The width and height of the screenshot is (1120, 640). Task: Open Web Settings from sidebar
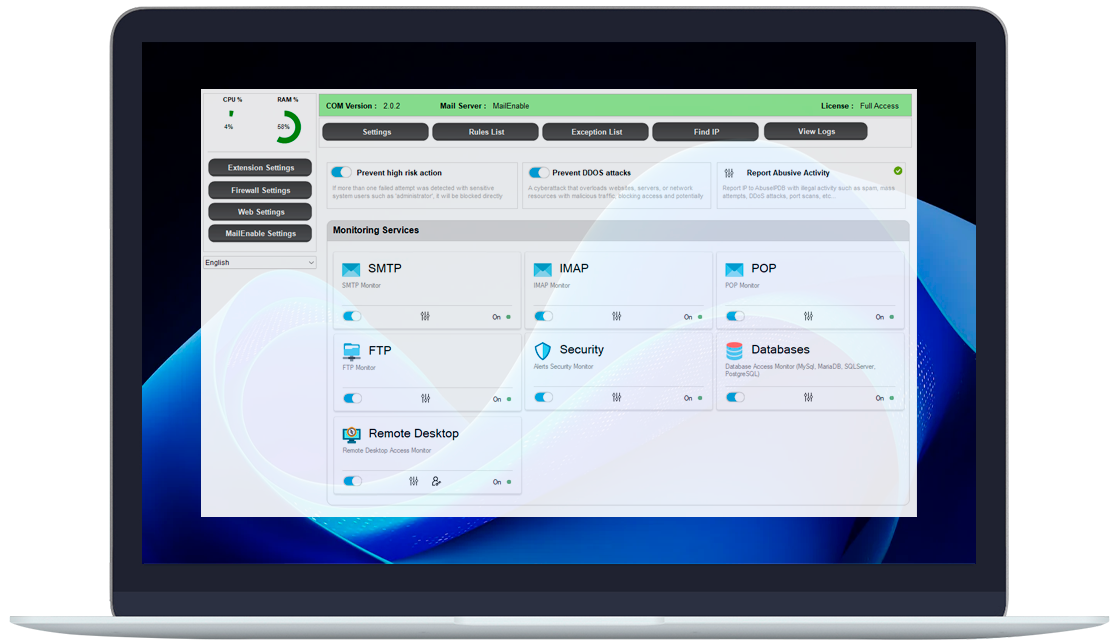[x=260, y=212]
